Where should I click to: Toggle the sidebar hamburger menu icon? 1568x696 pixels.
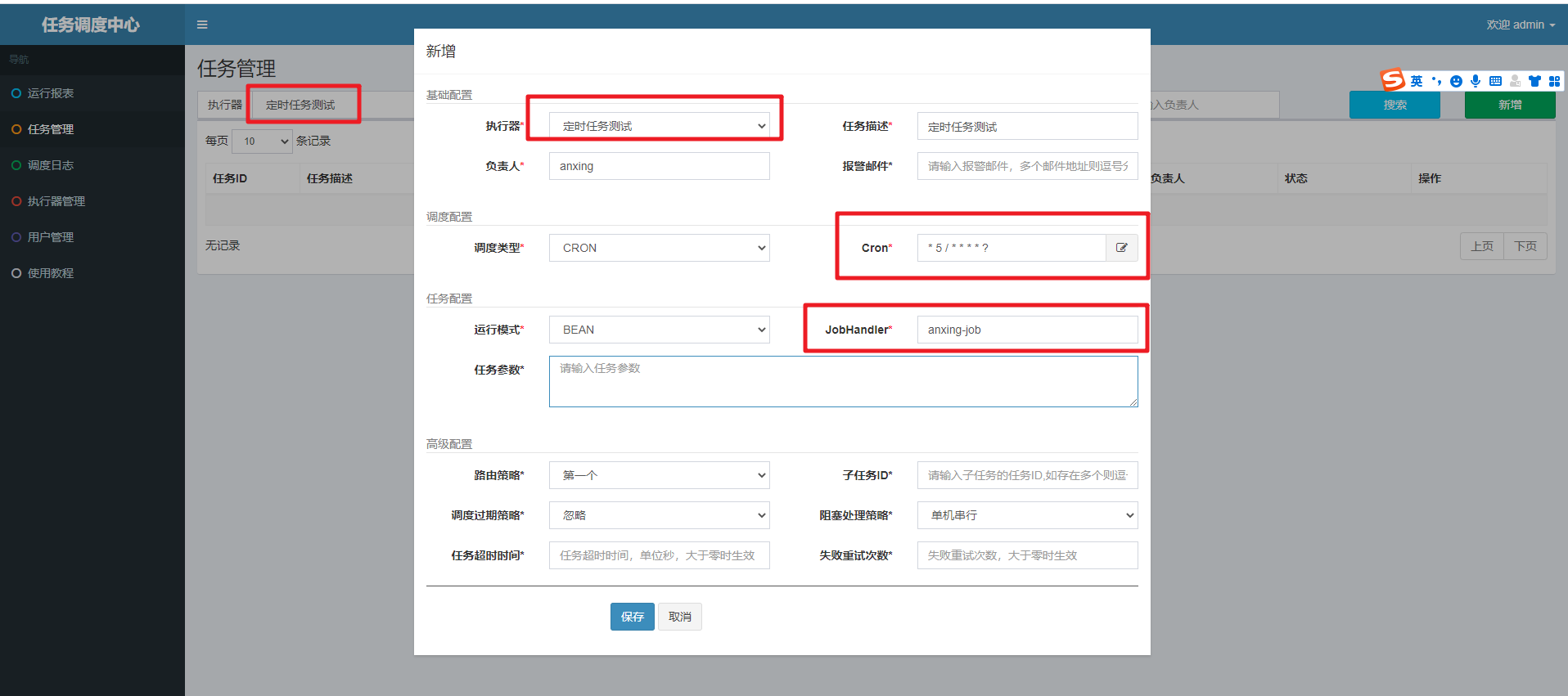(202, 25)
